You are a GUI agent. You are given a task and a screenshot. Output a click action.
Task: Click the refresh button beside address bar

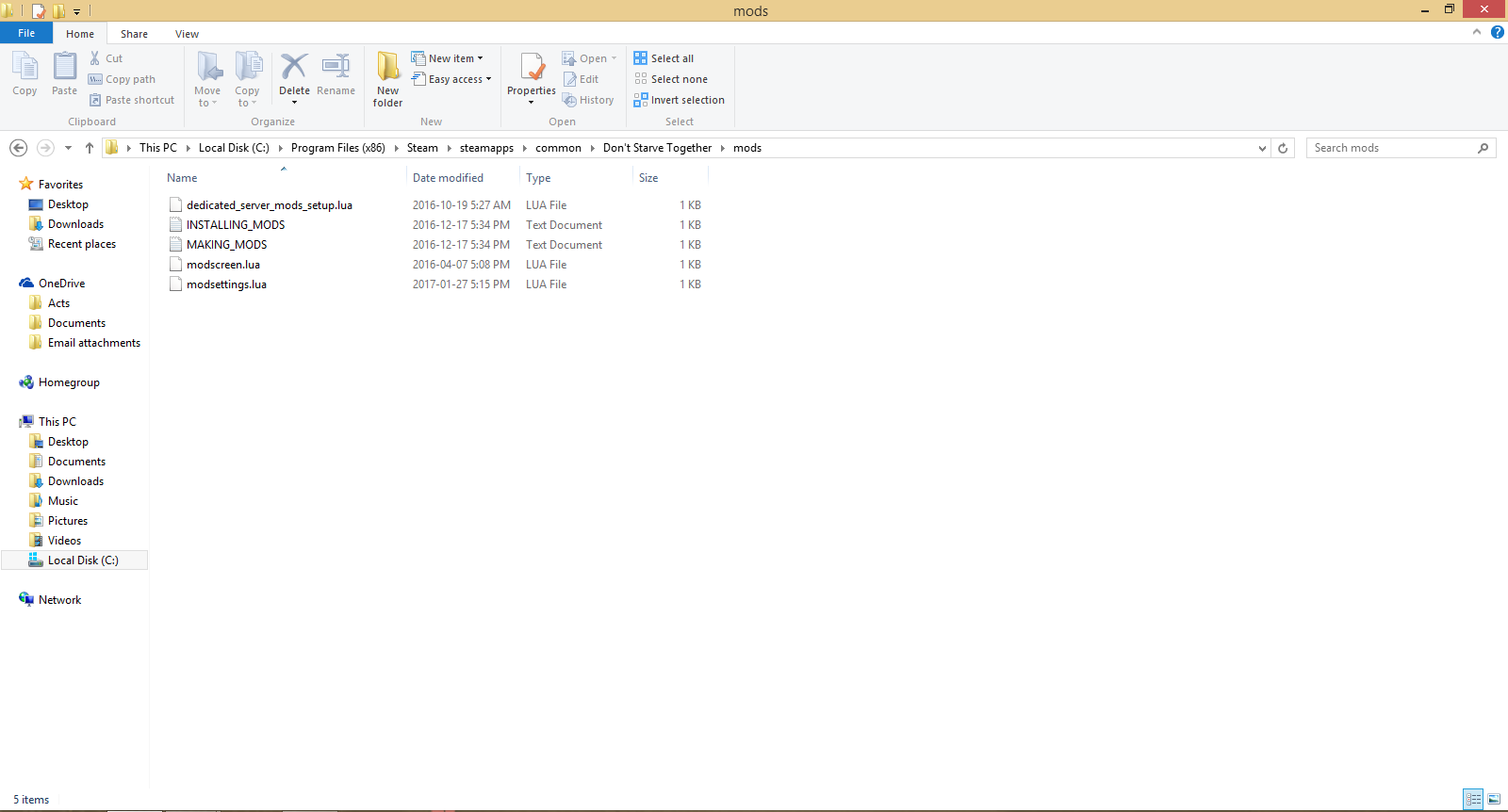click(x=1282, y=148)
